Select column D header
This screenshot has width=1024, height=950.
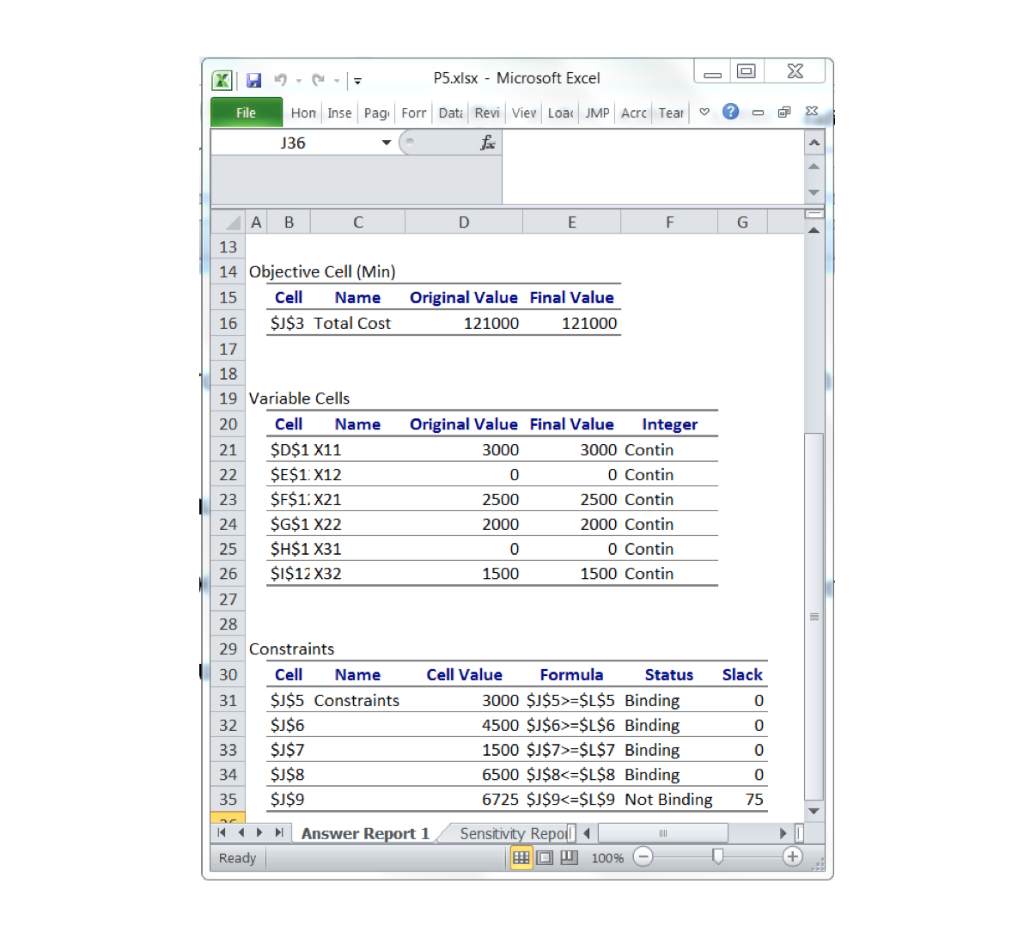[464, 223]
